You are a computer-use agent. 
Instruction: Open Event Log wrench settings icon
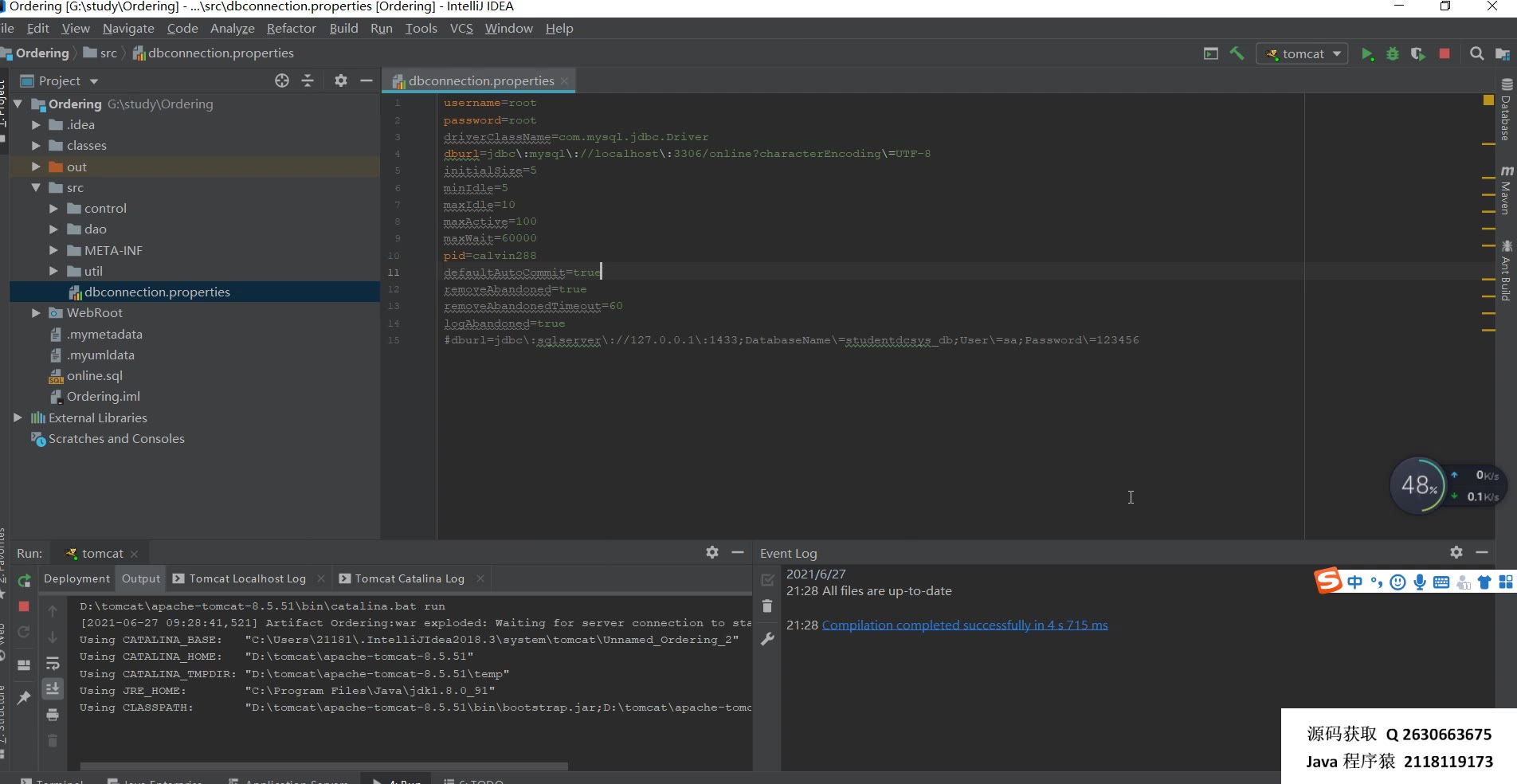point(767,639)
